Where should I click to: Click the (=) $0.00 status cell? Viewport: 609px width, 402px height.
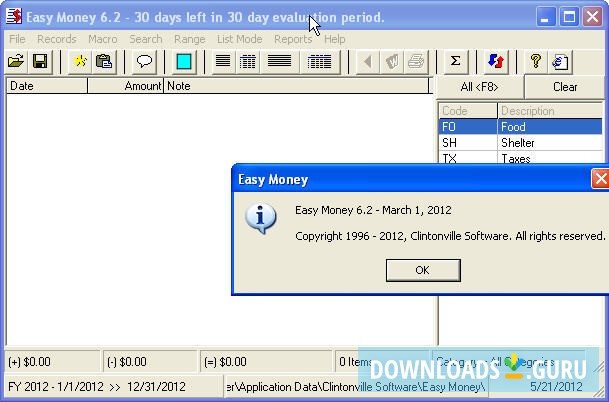click(266, 362)
